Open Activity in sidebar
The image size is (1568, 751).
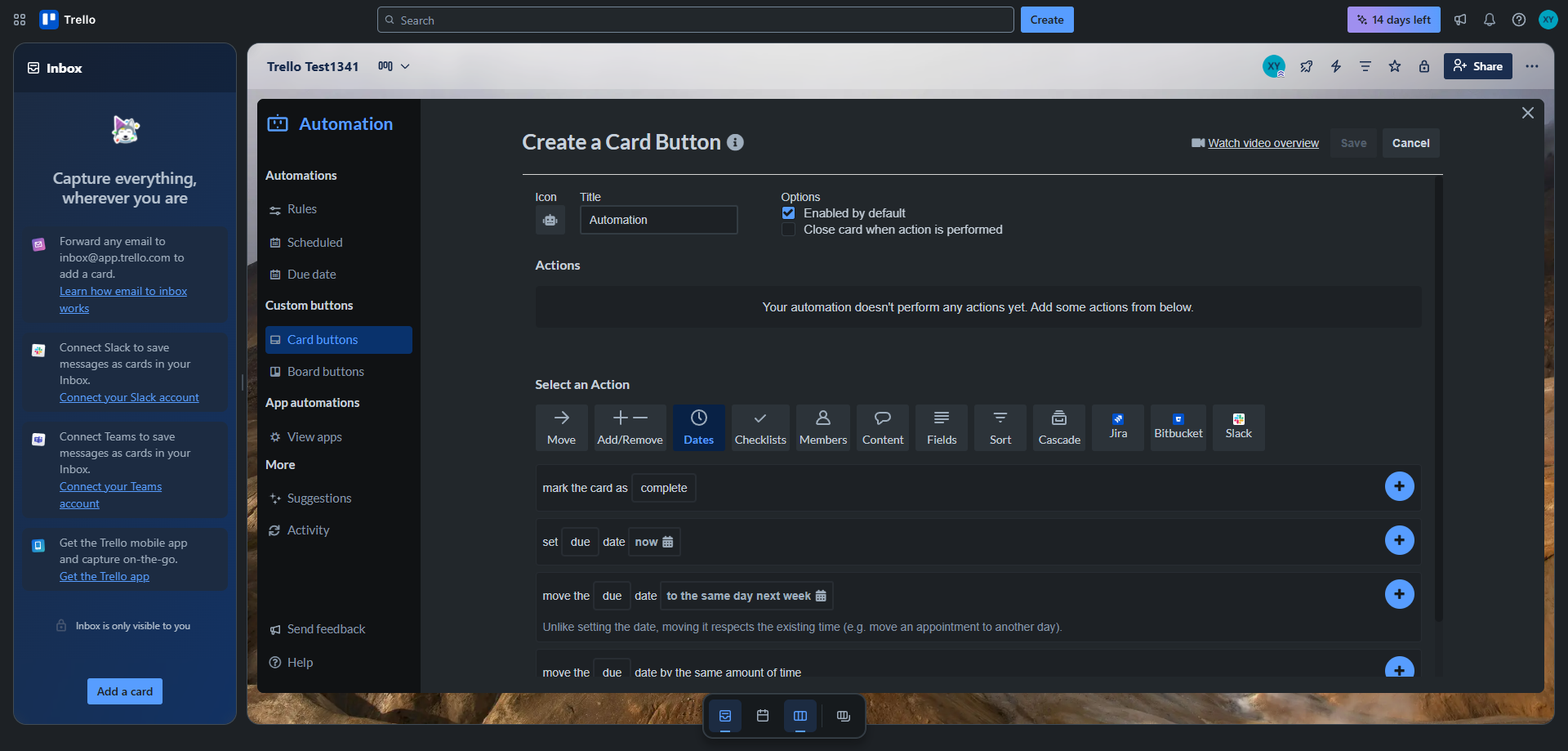pos(339,530)
